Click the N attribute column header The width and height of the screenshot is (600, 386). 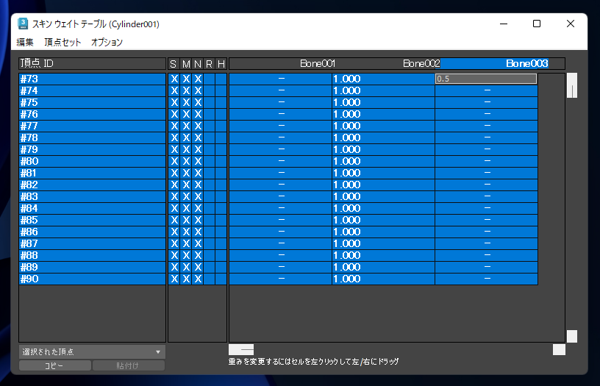pyautogui.click(x=197, y=64)
